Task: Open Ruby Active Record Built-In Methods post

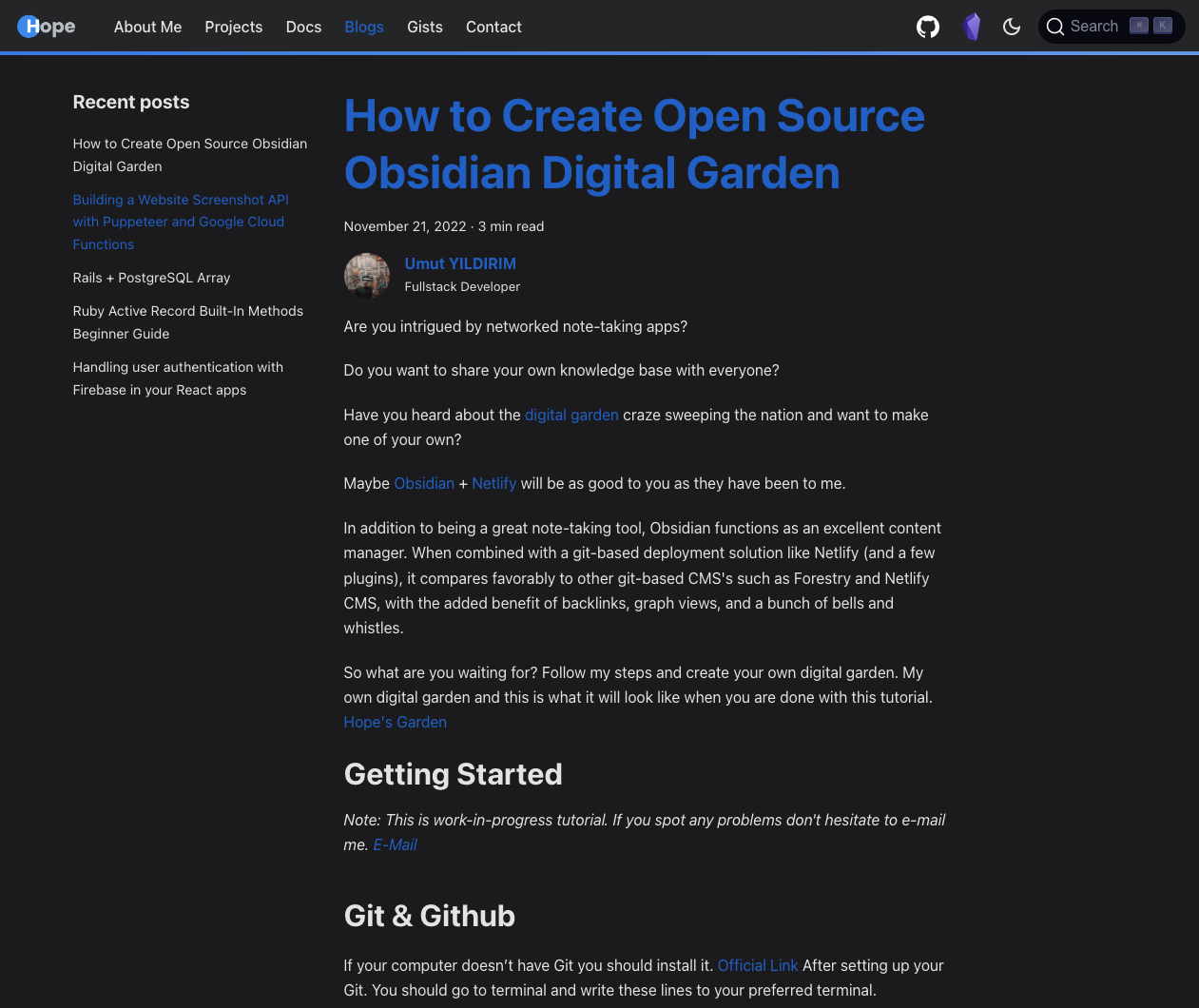Action: coord(188,322)
